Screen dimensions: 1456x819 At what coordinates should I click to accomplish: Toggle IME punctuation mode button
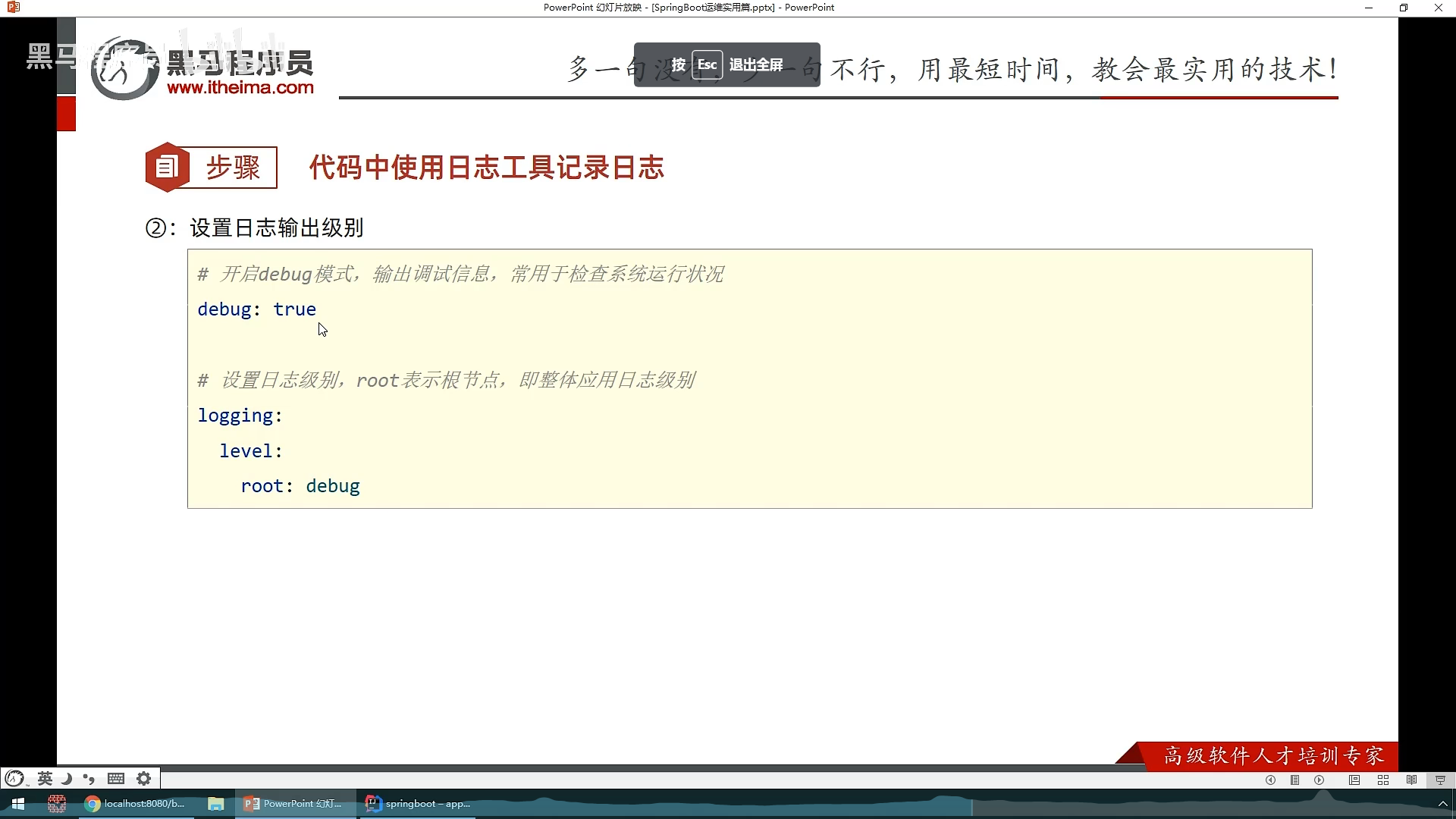(x=89, y=778)
